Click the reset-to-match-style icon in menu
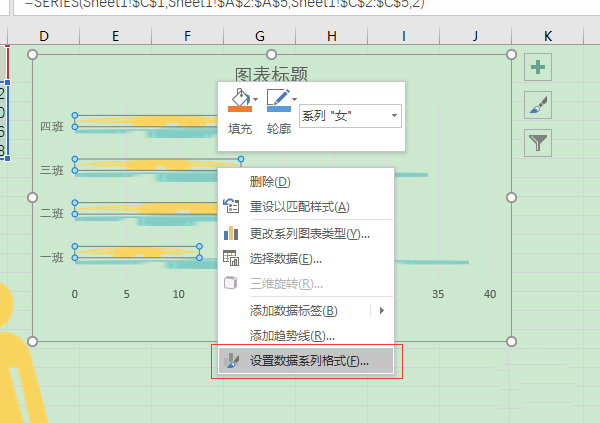 231,206
